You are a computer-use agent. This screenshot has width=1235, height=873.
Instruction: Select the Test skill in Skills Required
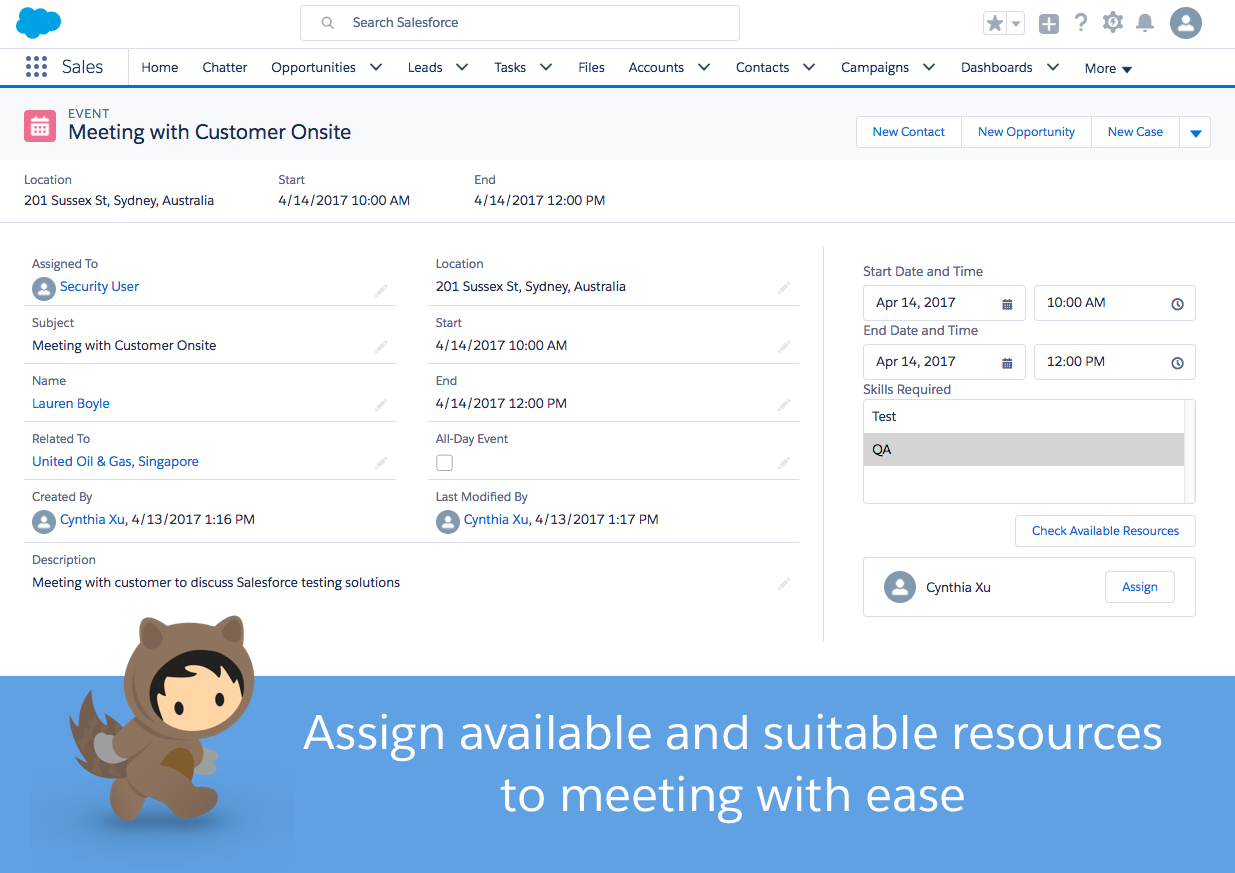tap(1024, 417)
